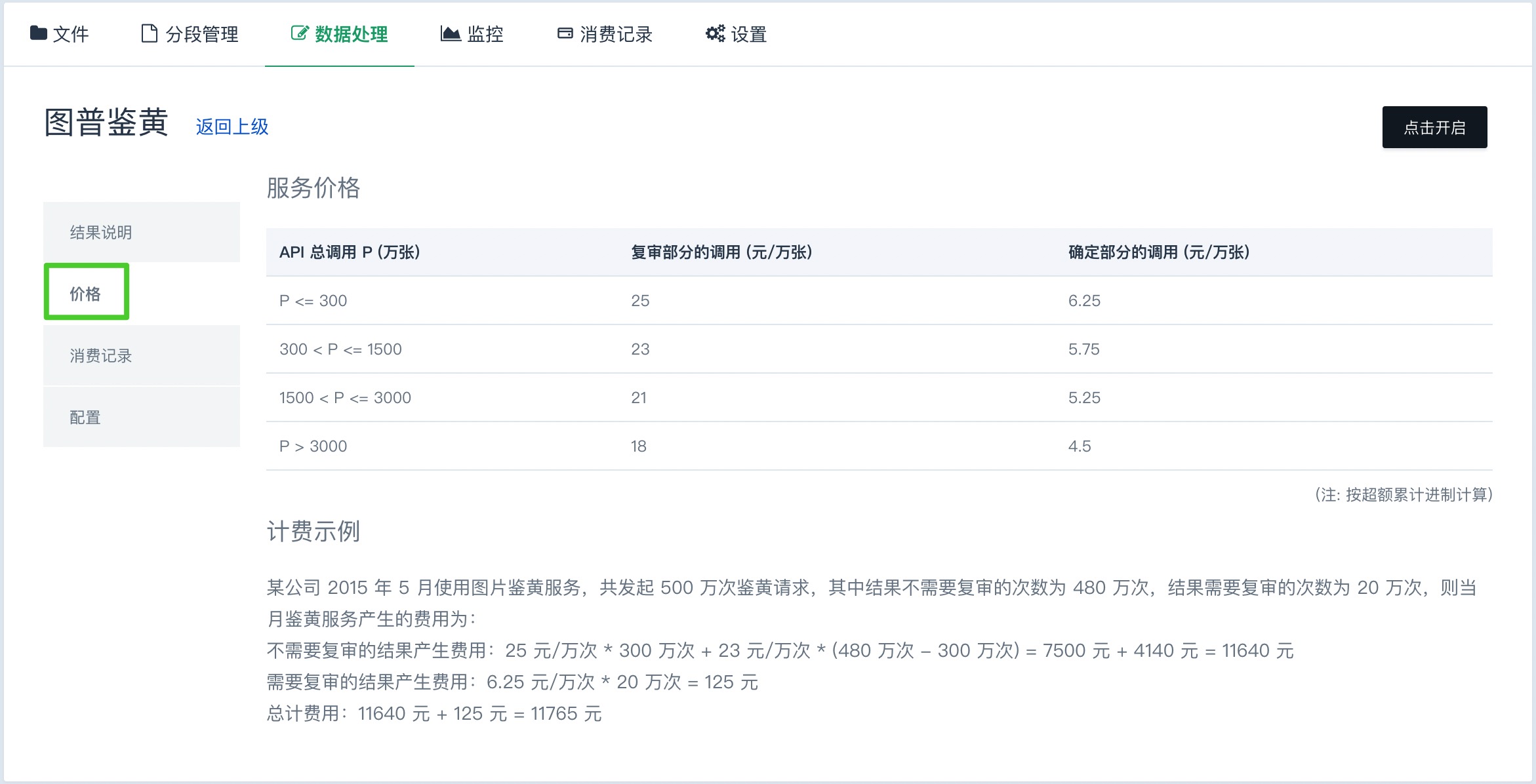Open the 文件 tab
The height and width of the screenshot is (784, 1536).
[x=60, y=34]
